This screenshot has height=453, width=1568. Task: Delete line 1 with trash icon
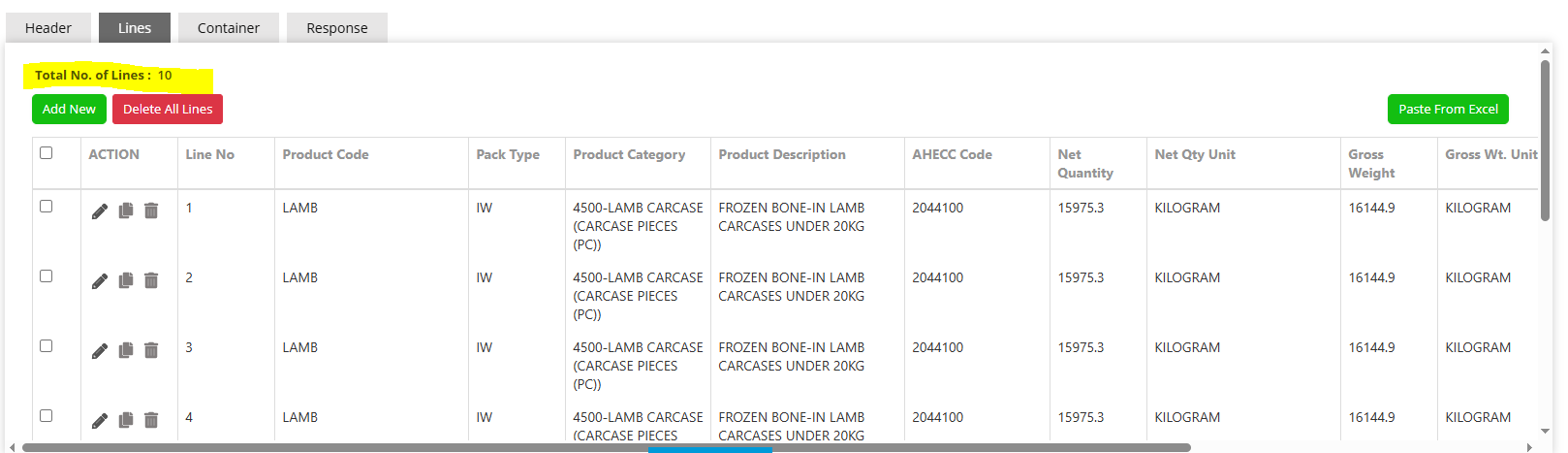pos(151,210)
